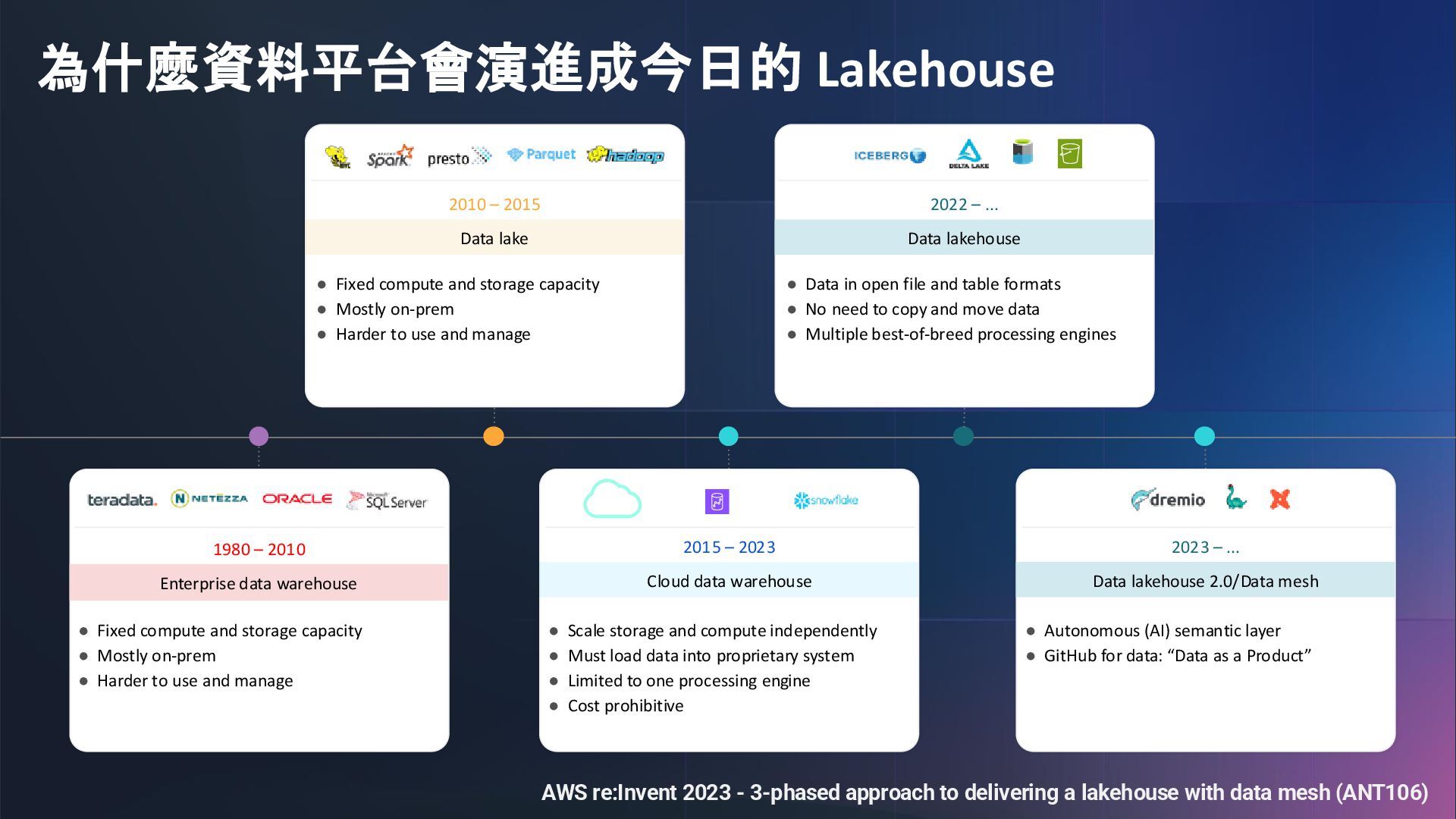
Task: Click the Netezza logo
Action: point(209,498)
